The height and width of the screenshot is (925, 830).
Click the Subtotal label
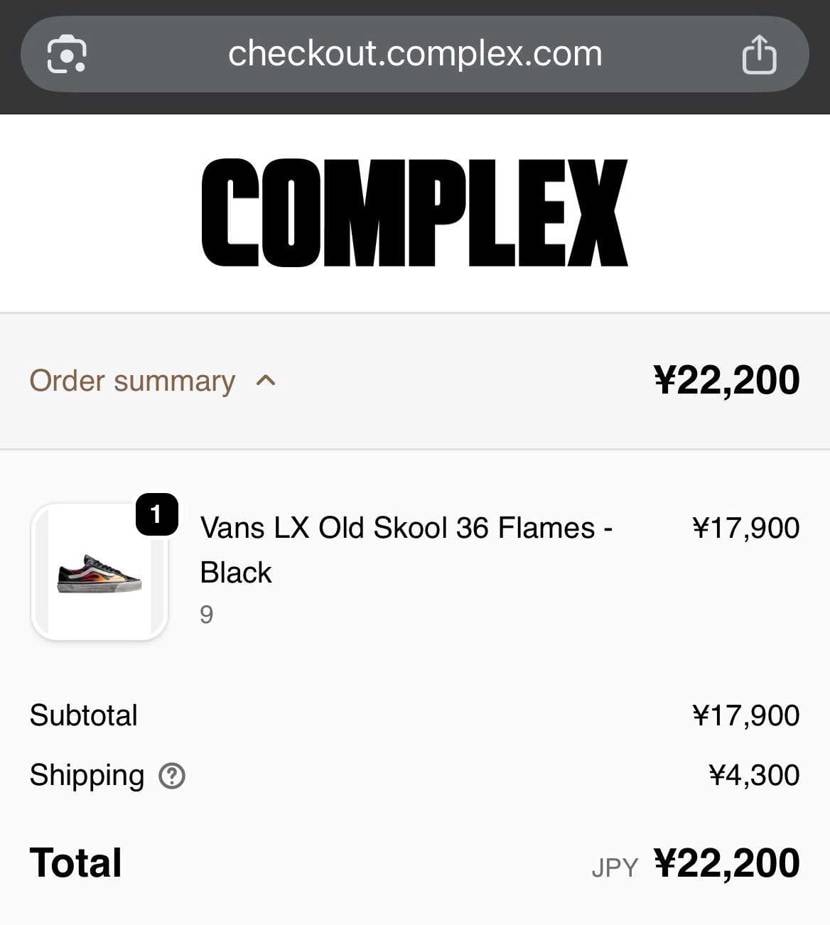83,715
